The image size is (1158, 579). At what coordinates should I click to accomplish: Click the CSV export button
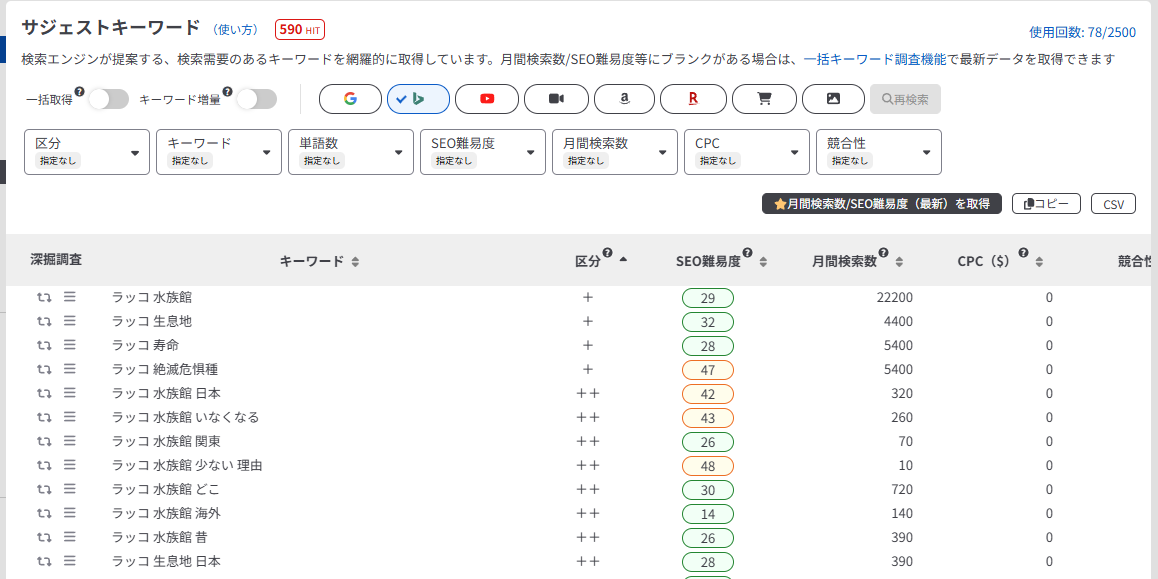click(1113, 204)
